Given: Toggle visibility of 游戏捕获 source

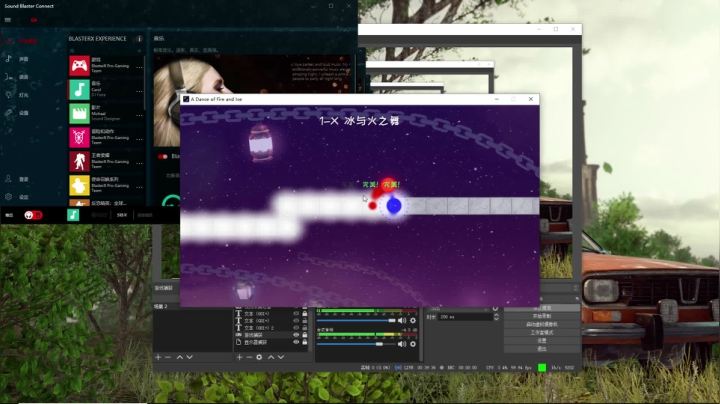Looking at the screenshot, I should click(x=296, y=335).
